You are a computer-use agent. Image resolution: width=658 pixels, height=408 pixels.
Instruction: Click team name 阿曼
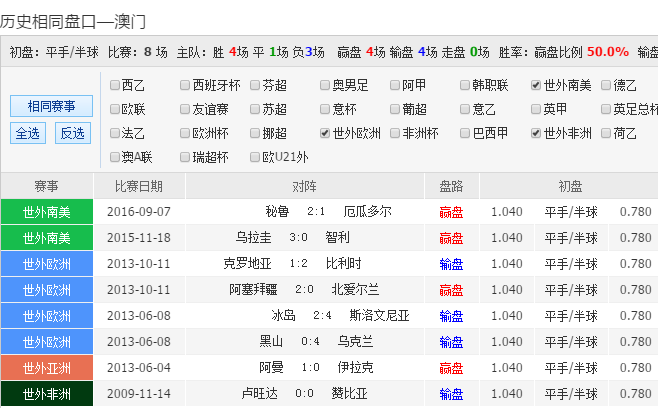pos(272,367)
